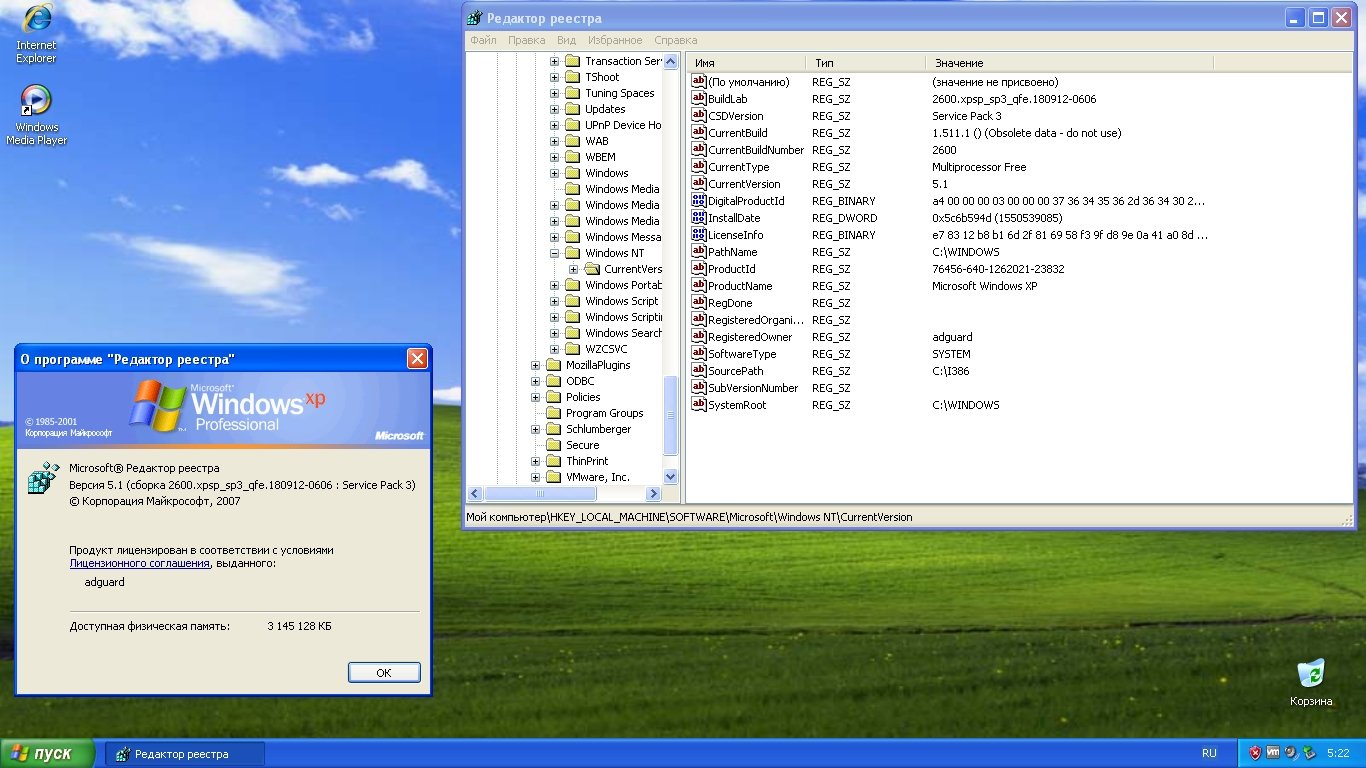This screenshot has height=768, width=1366.
Task: Select the LicenseInfo binary value icon
Action: (x=699, y=235)
